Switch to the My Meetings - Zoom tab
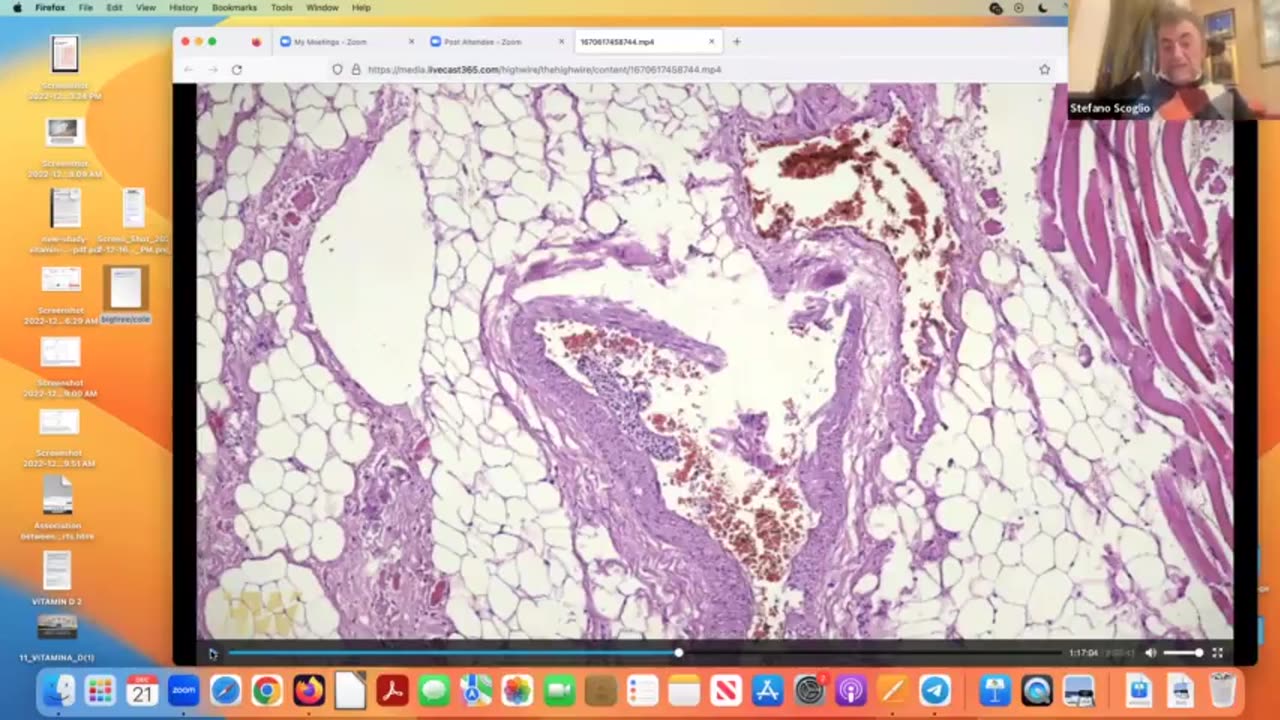This screenshot has width=1280, height=720. tap(348, 42)
